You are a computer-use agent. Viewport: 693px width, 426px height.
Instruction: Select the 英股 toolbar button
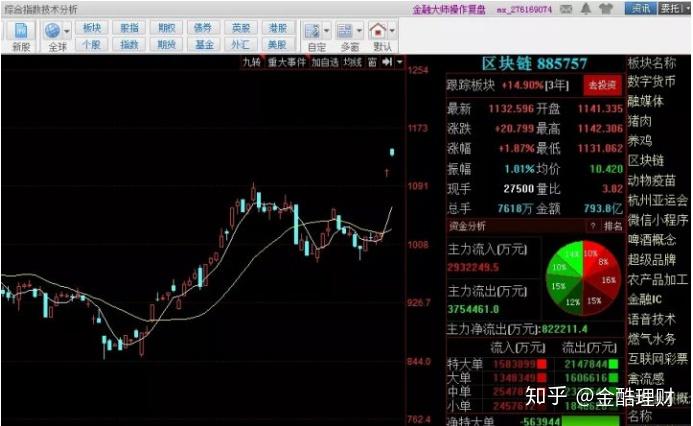[241, 28]
